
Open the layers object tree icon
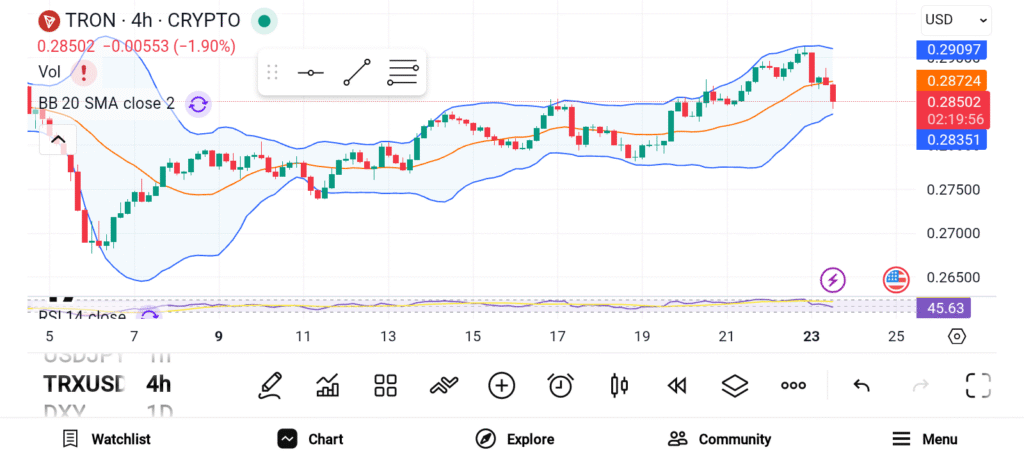735,385
